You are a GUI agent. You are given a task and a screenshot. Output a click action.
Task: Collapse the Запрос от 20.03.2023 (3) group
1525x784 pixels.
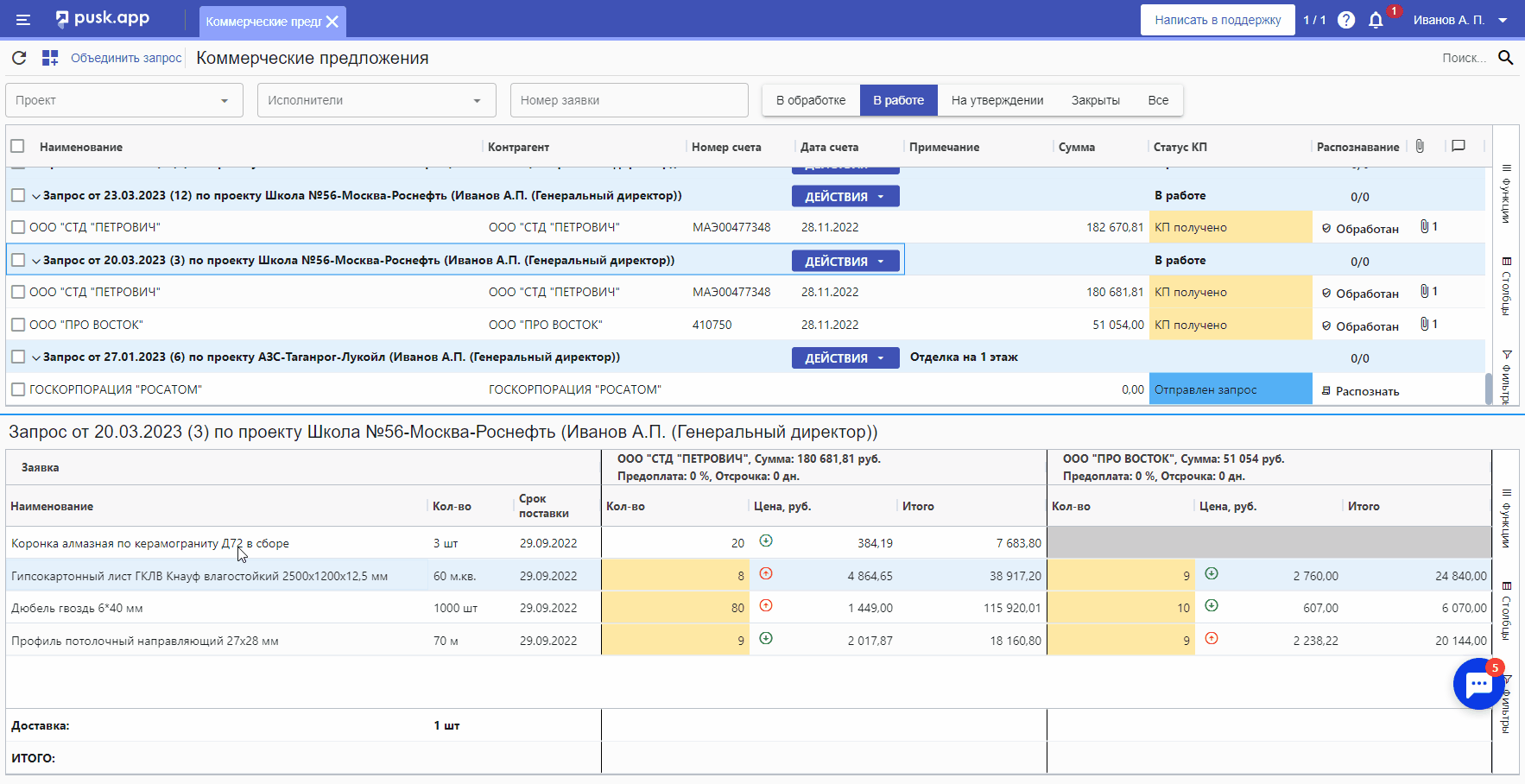(x=36, y=261)
